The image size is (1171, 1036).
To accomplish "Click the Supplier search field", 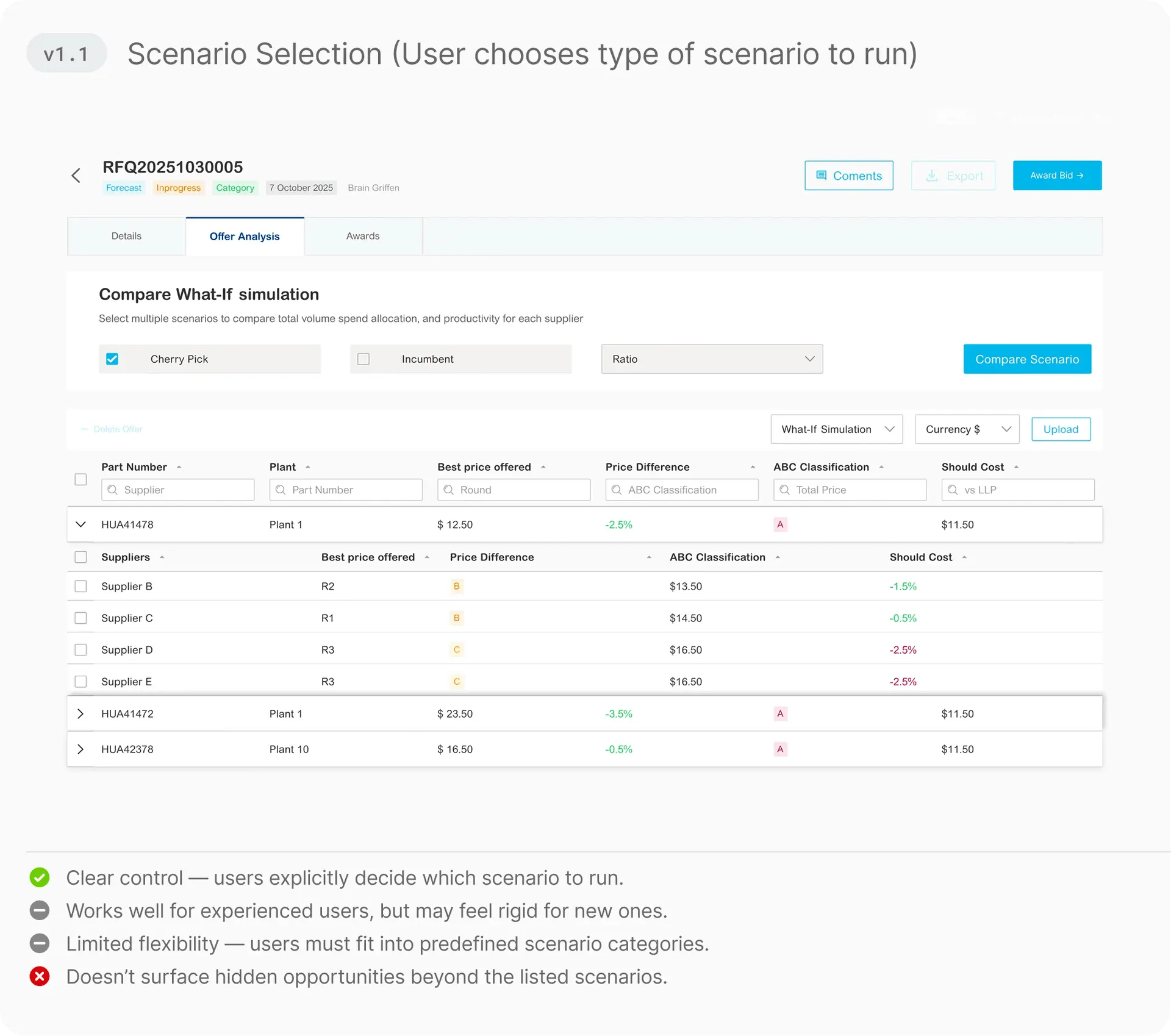I will [x=177, y=490].
